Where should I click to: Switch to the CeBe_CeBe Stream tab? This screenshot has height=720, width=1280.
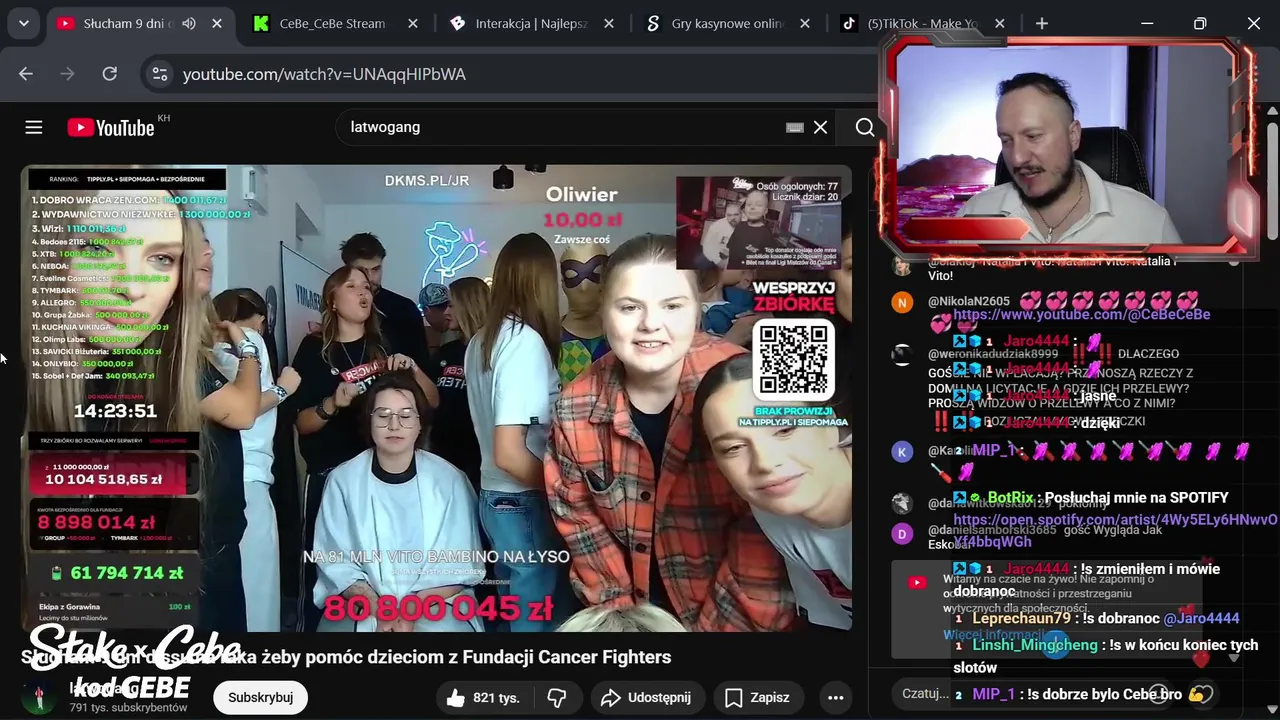(330, 23)
